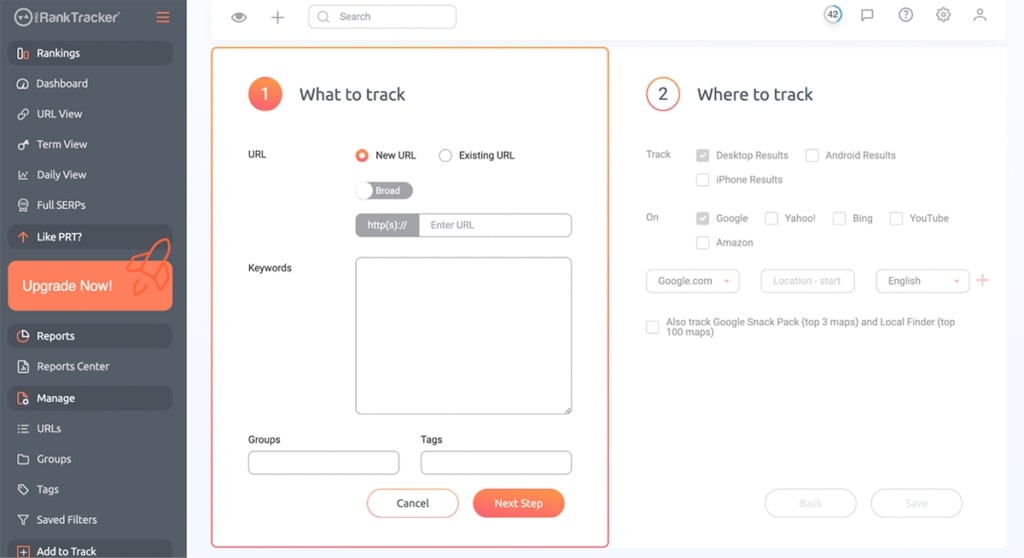This screenshot has height=558, width=1024.
Task: Open the chat messages icon
Action: pyautogui.click(x=867, y=15)
